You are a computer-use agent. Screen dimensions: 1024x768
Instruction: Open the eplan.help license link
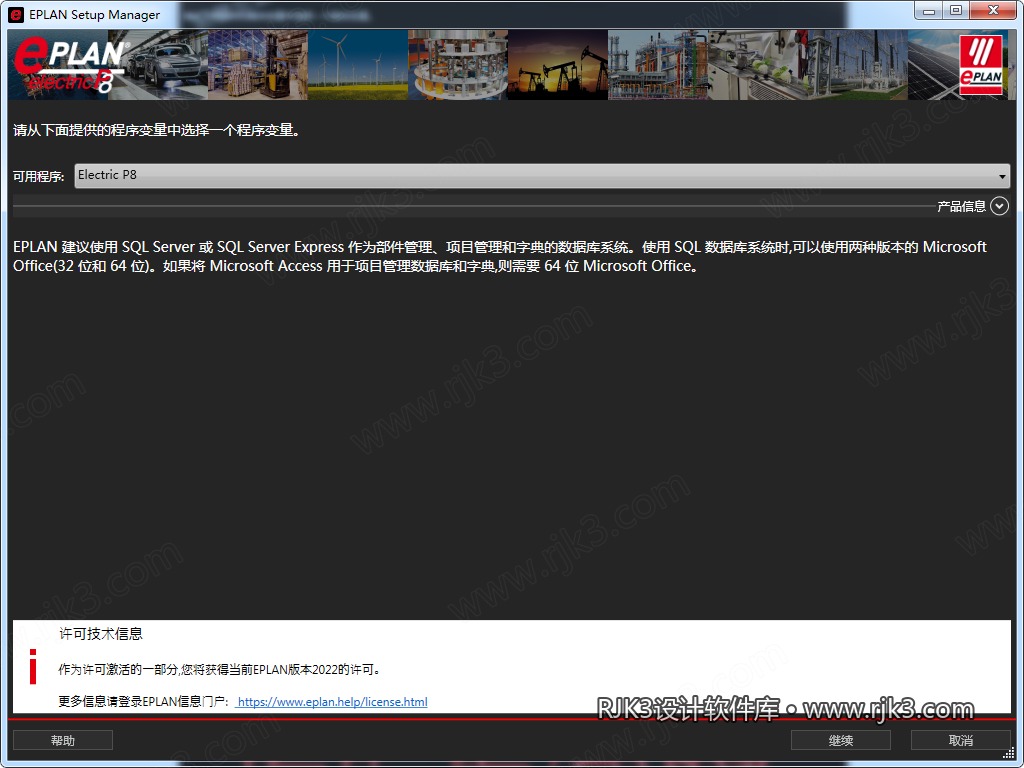(x=332, y=702)
